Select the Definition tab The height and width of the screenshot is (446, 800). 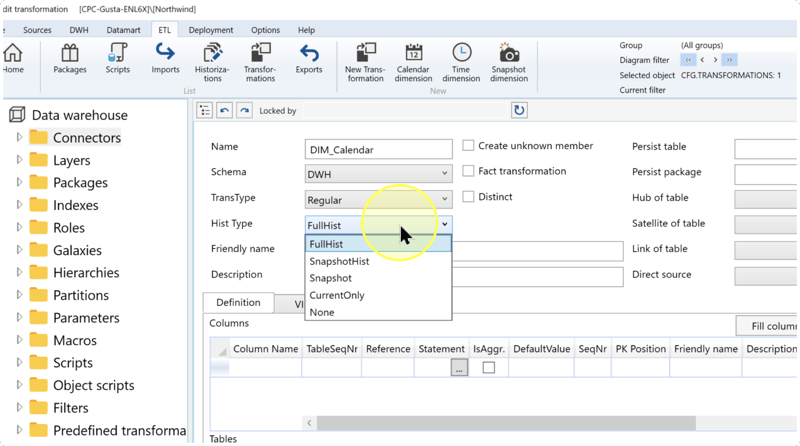point(238,303)
